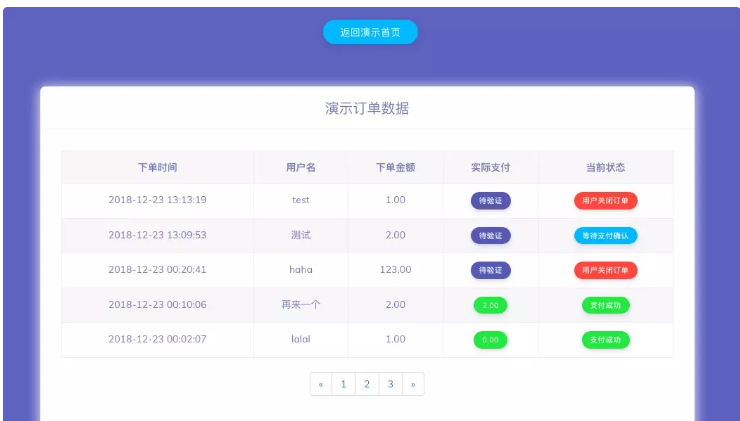Click the 返回演示首页 button
The width and height of the screenshot is (740, 421).
pos(369,32)
